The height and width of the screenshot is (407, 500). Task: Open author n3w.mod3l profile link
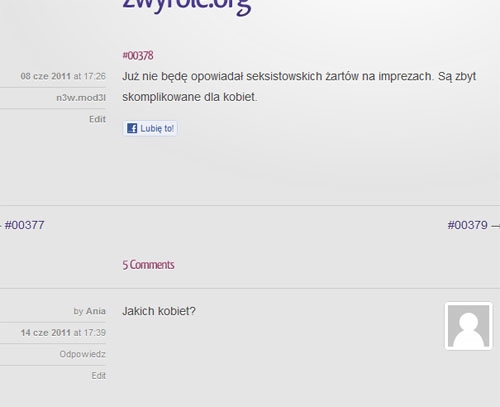pos(81,98)
